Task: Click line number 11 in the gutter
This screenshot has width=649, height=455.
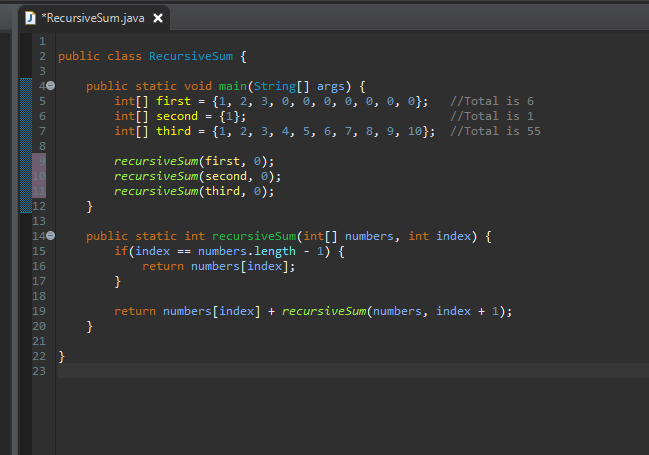Action: coord(39,191)
